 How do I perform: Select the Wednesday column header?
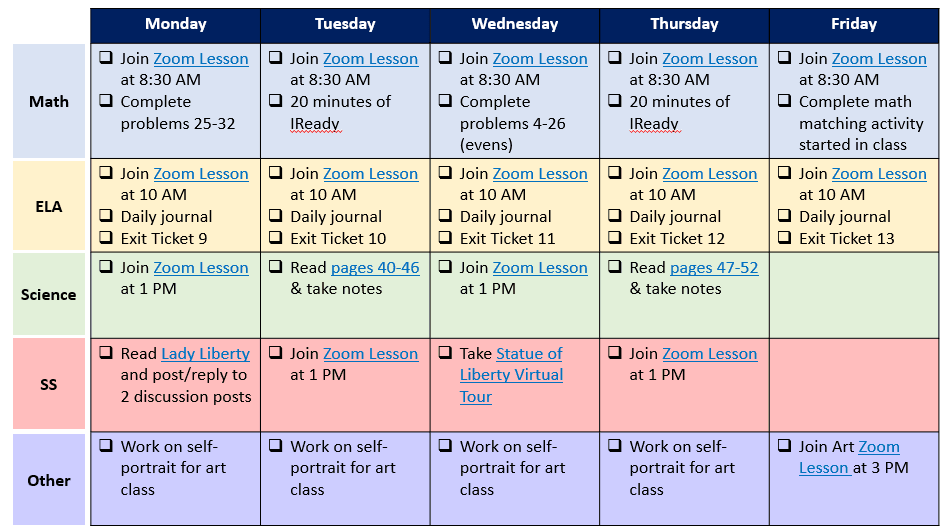515,25
